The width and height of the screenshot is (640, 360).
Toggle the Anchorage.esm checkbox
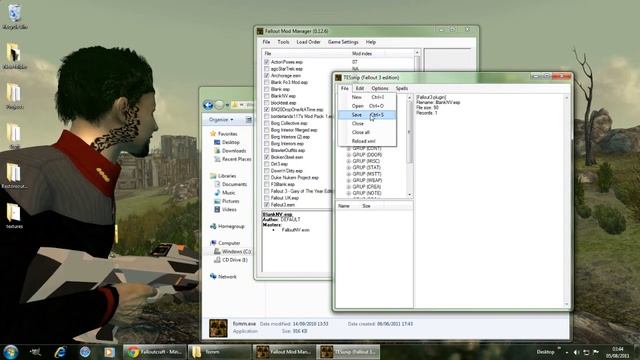[x=267, y=76]
